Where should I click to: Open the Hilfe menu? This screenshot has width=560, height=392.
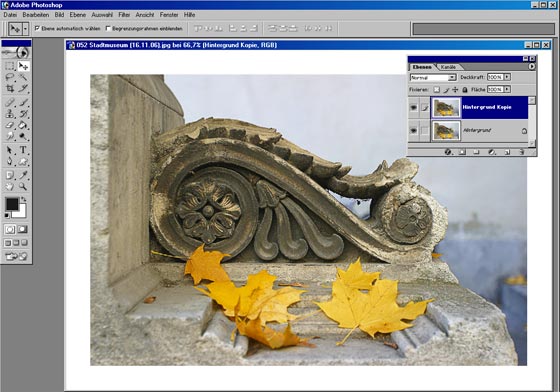click(189, 15)
